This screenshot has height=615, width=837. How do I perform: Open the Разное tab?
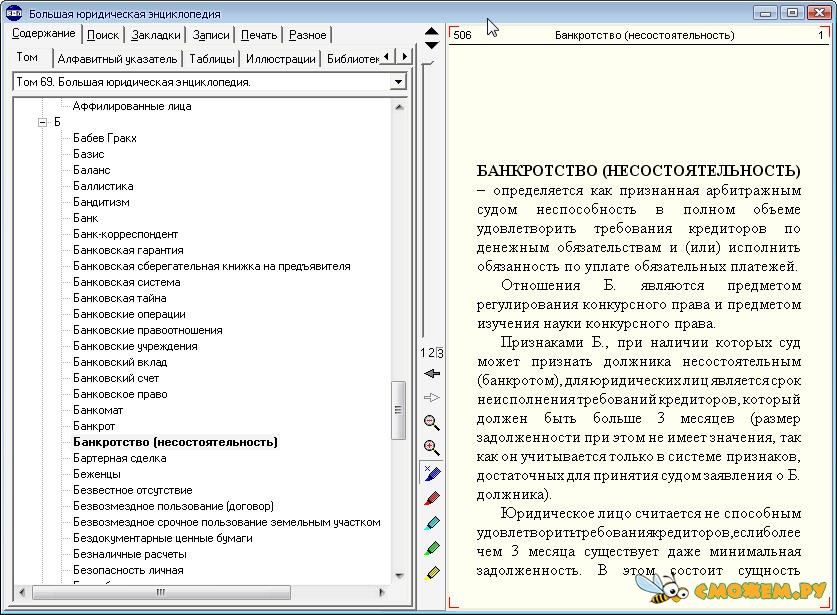(x=307, y=35)
